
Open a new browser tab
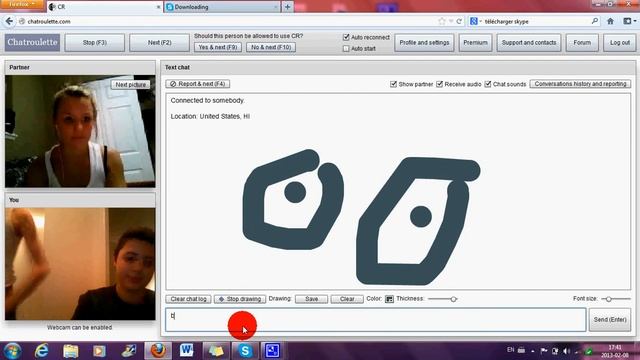[x=287, y=7]
